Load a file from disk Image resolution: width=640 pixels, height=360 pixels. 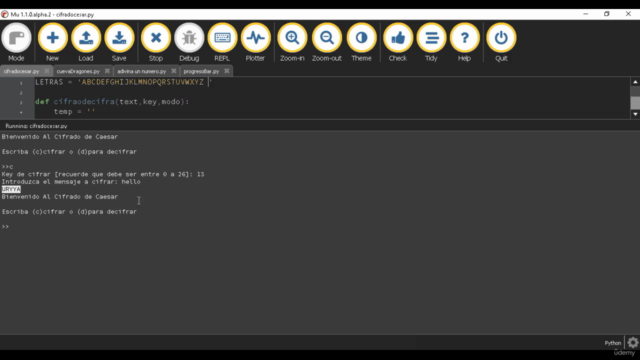[x=86, y=42]
